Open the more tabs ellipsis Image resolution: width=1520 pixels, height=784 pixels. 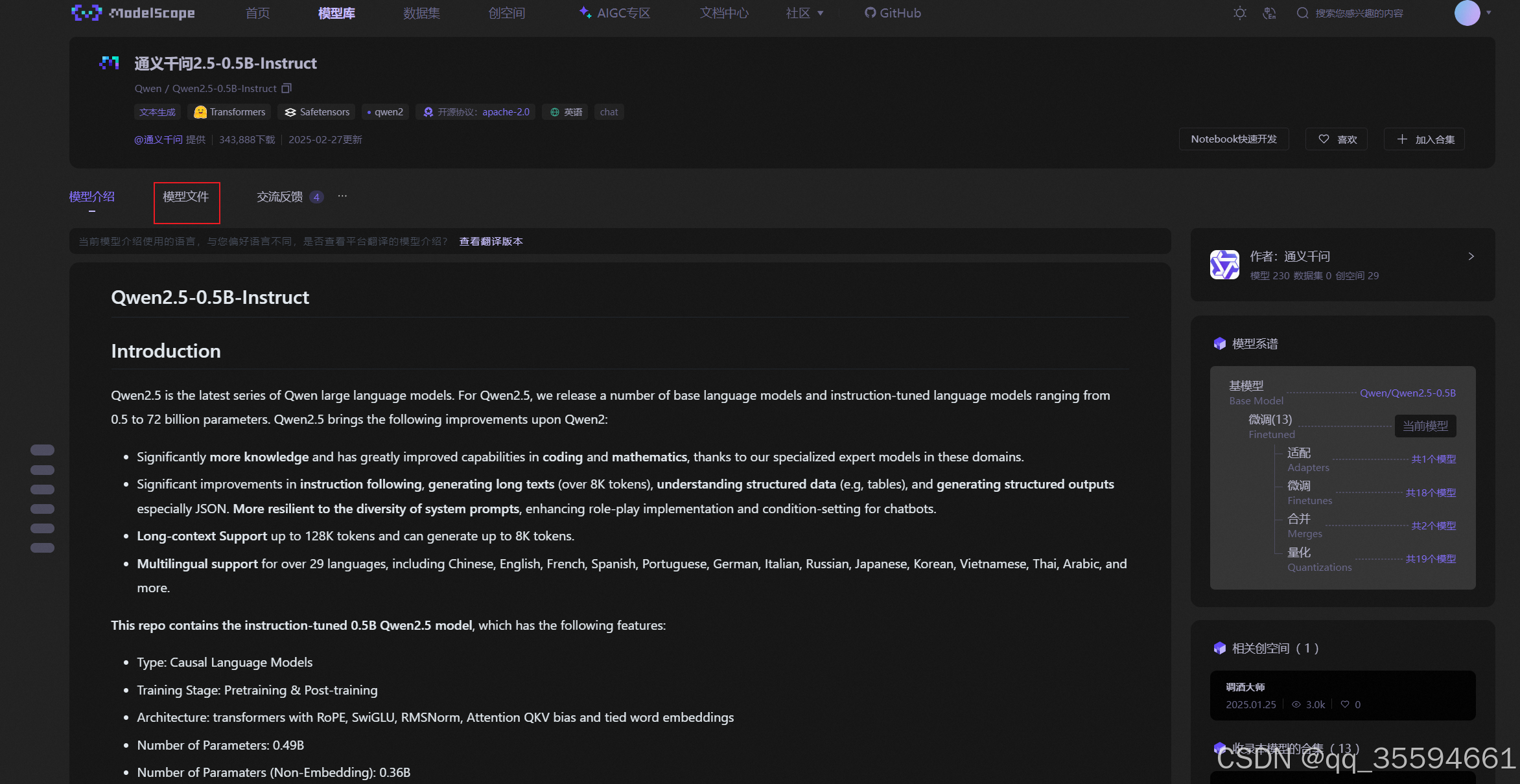pyautogui.click(x=342, y=196)
